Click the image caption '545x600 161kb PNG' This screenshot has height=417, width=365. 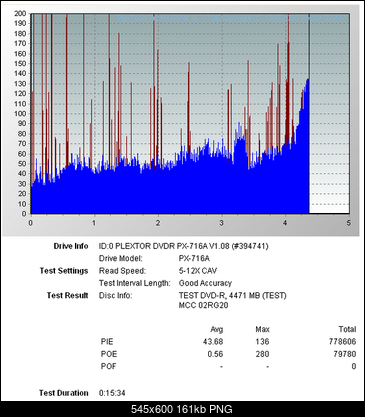point(182,409)
